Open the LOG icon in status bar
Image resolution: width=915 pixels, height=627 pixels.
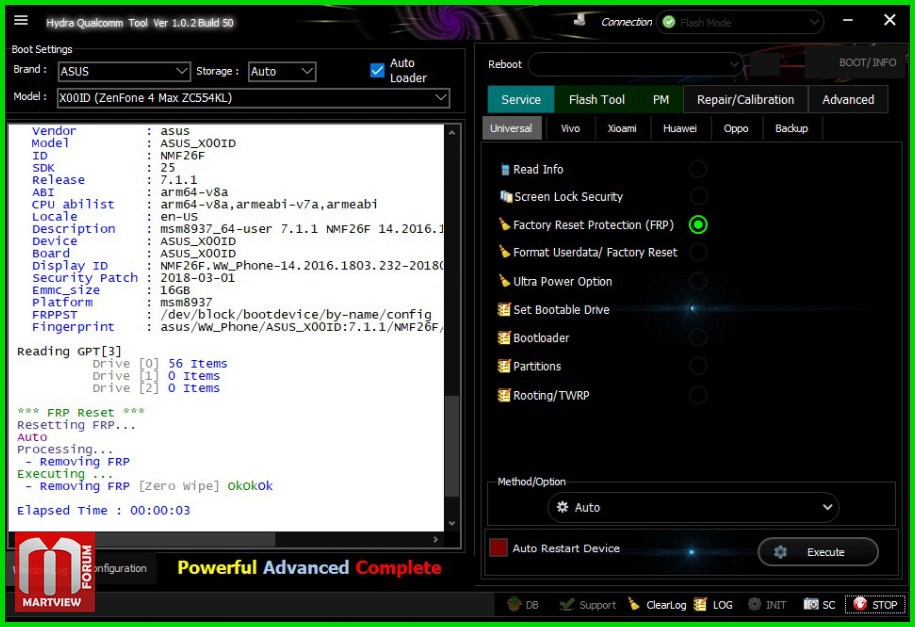(x=700, y=604)
